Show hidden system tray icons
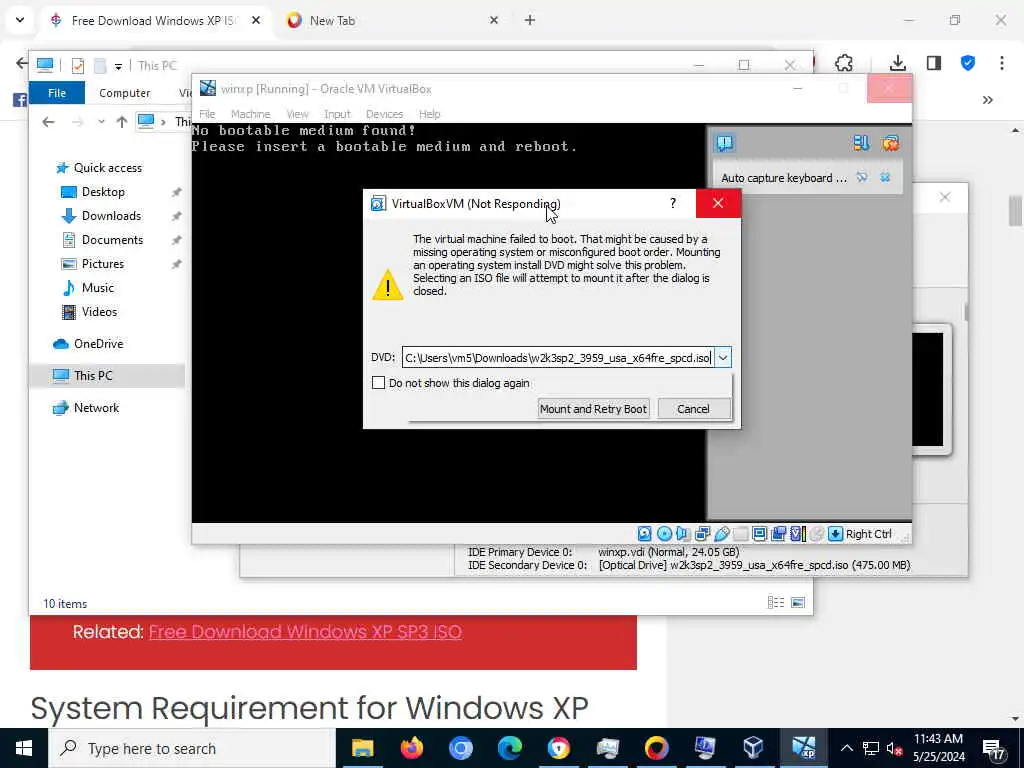 coord(846,748)
